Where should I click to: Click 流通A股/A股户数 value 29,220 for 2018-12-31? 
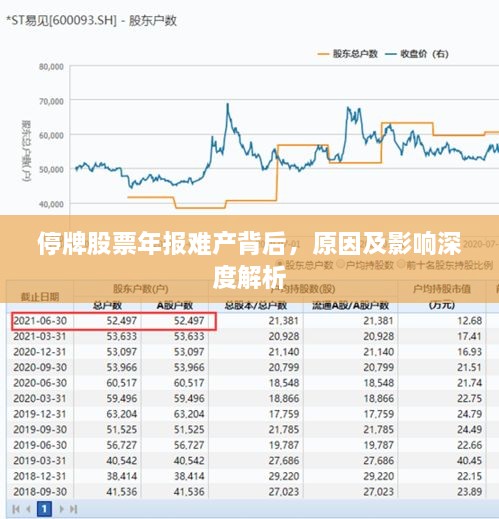378,476
